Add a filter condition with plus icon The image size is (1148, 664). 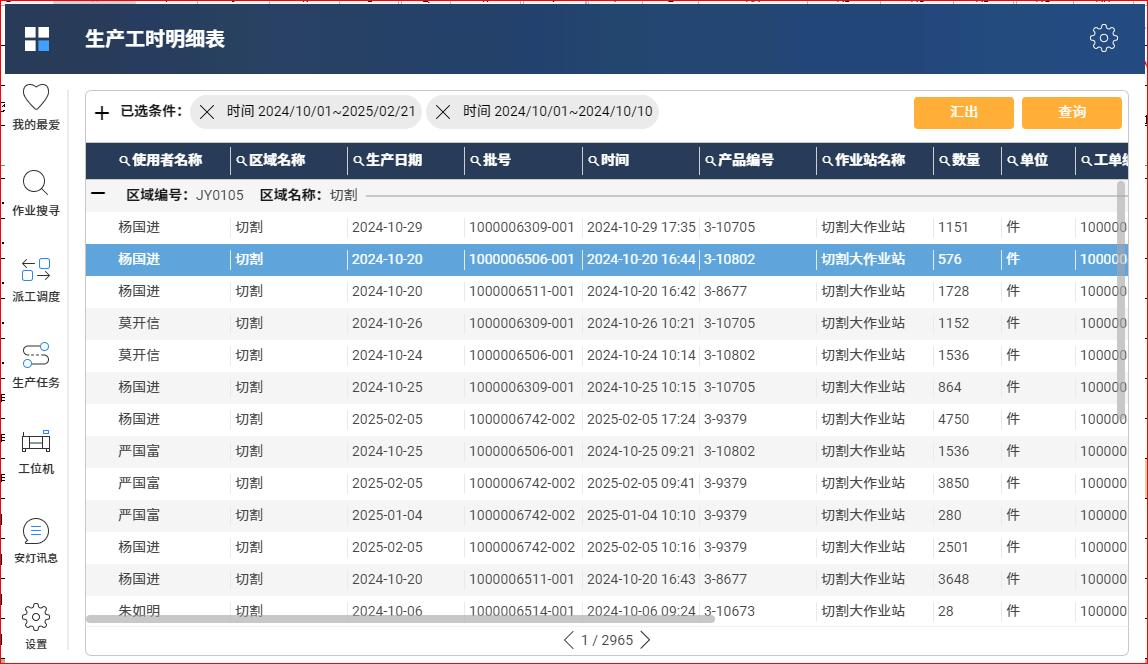(x=101, y=113)
